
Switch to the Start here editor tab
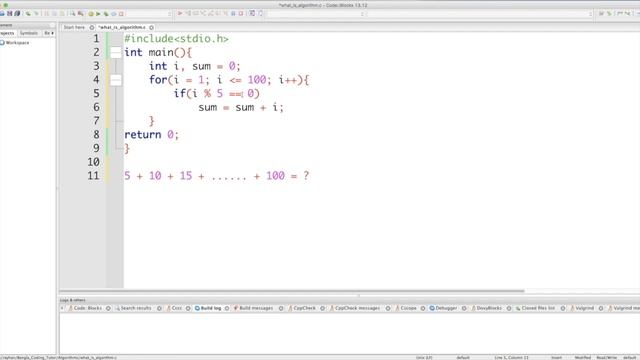coord(74,27)
